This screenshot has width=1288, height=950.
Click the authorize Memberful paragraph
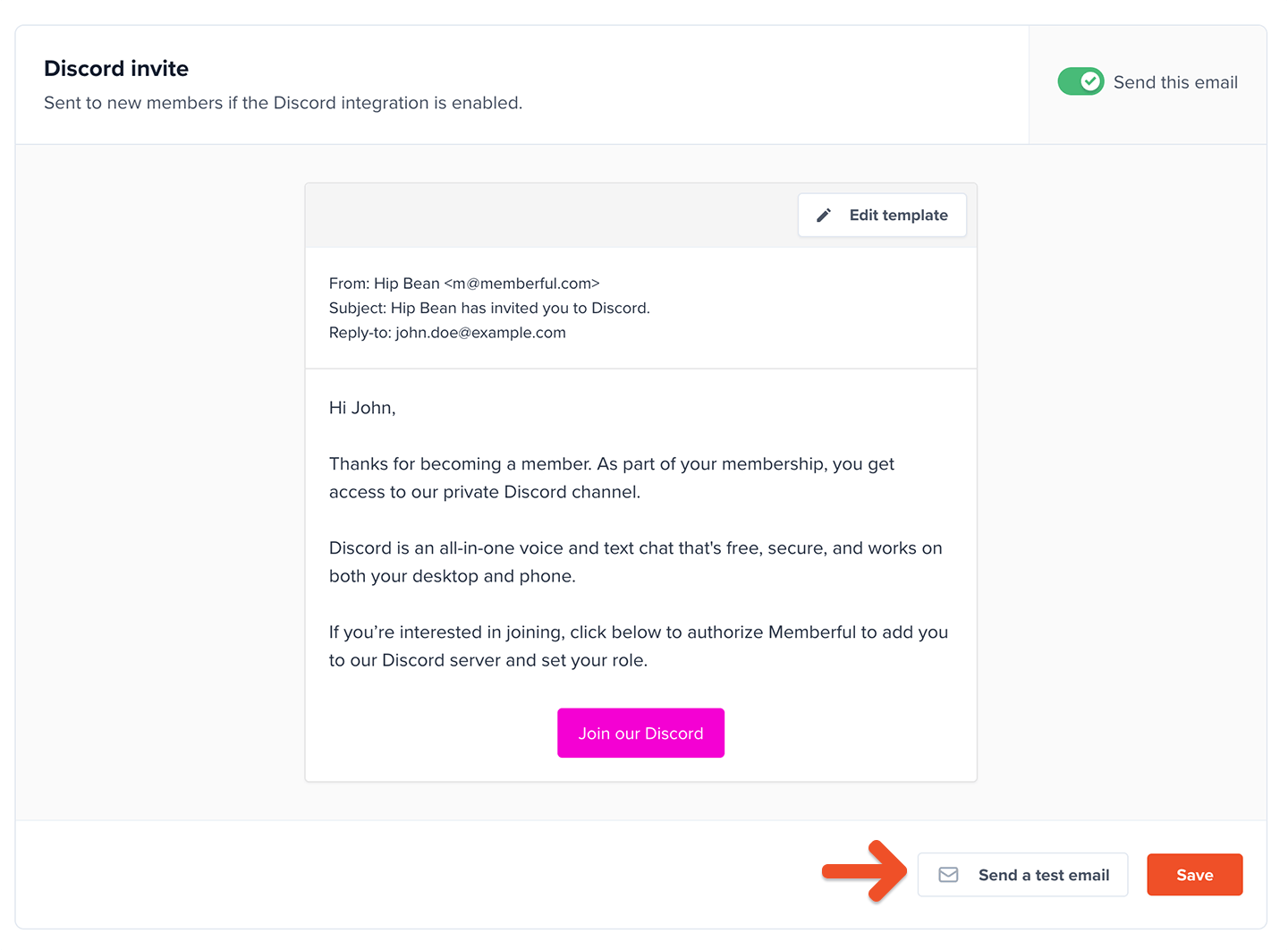(638, 646)
